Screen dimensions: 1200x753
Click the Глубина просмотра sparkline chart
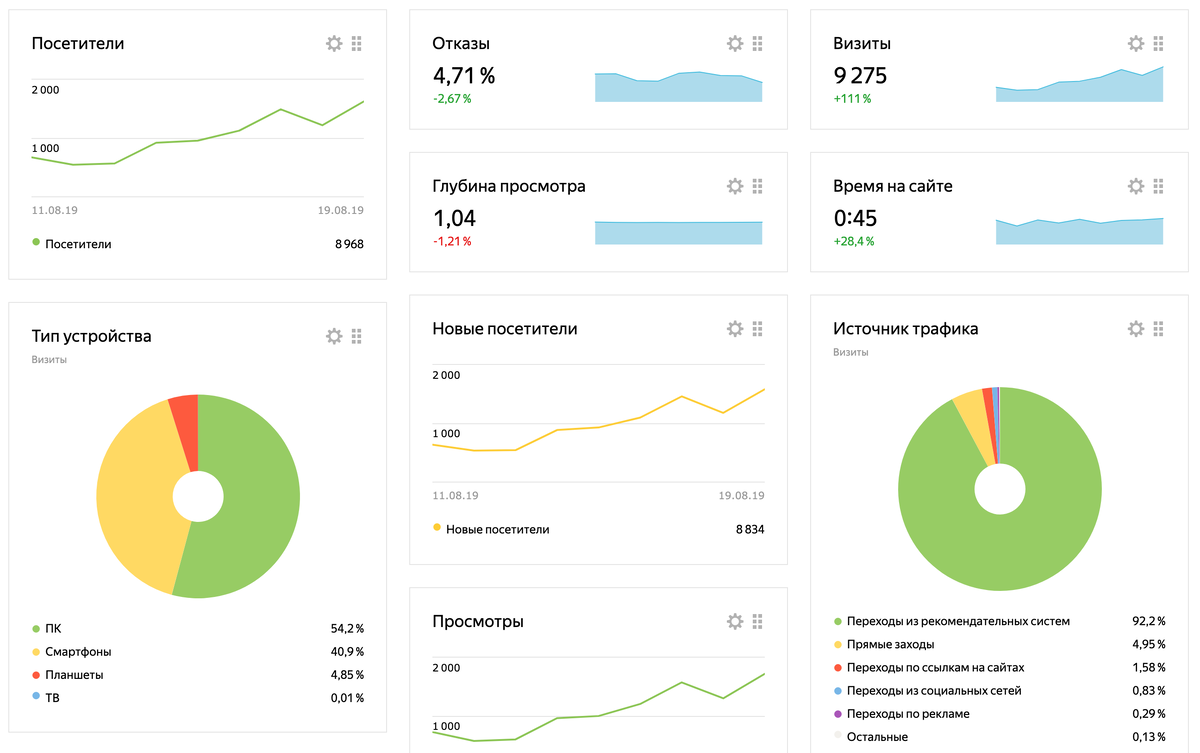tap(679, 232)
